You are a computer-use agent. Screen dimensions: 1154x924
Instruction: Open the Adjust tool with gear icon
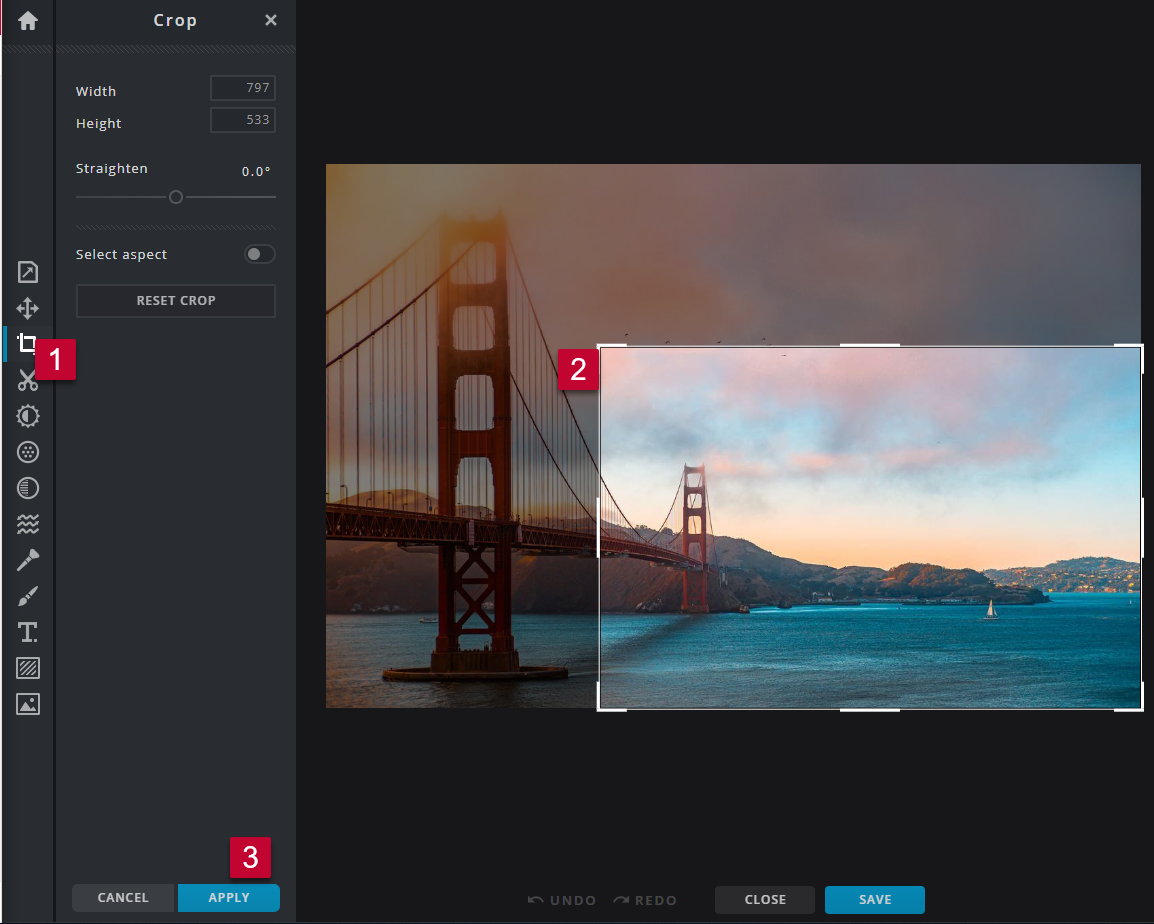[27, 415]
